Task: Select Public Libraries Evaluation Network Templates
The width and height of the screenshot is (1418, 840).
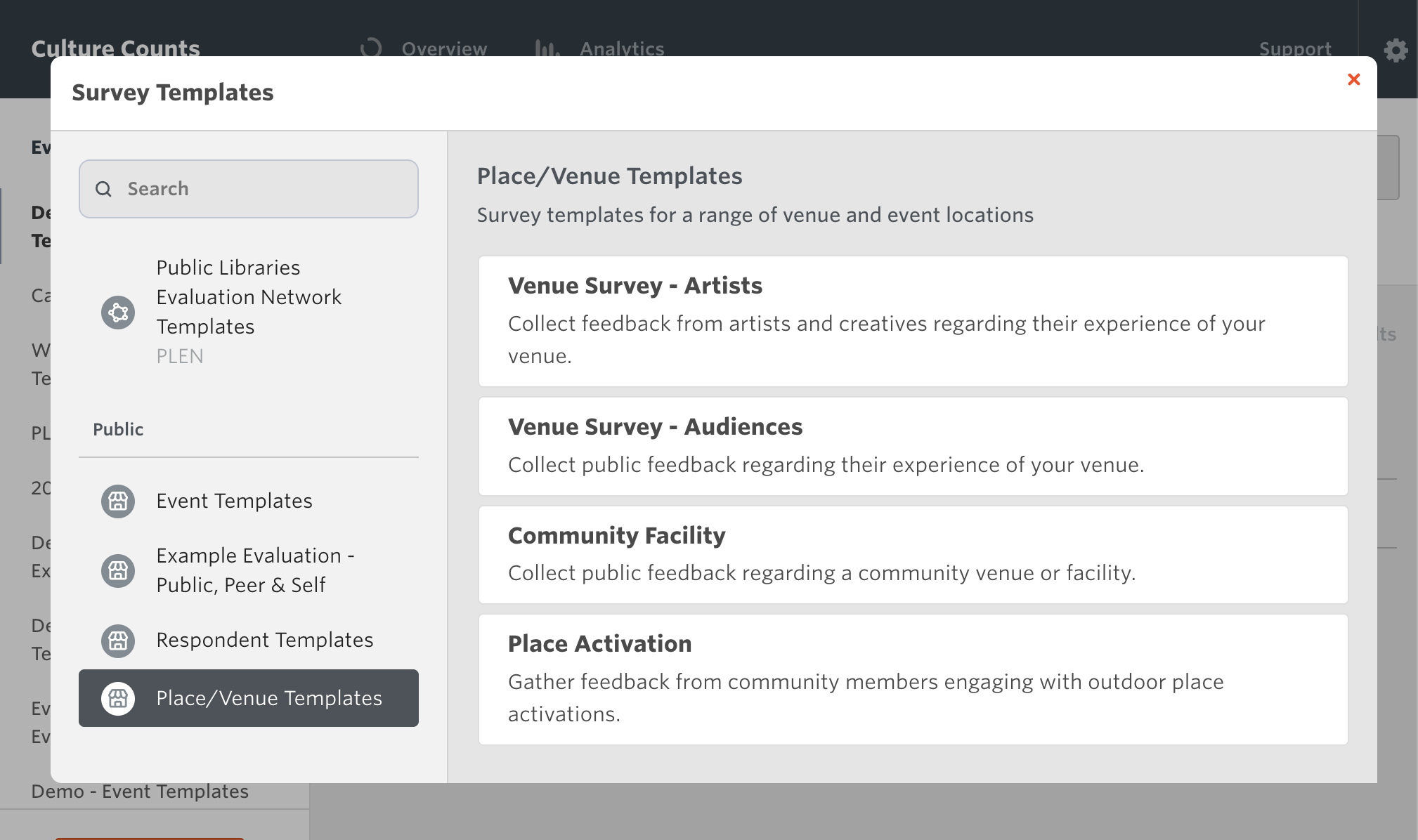Action: (x=249, y=298)
